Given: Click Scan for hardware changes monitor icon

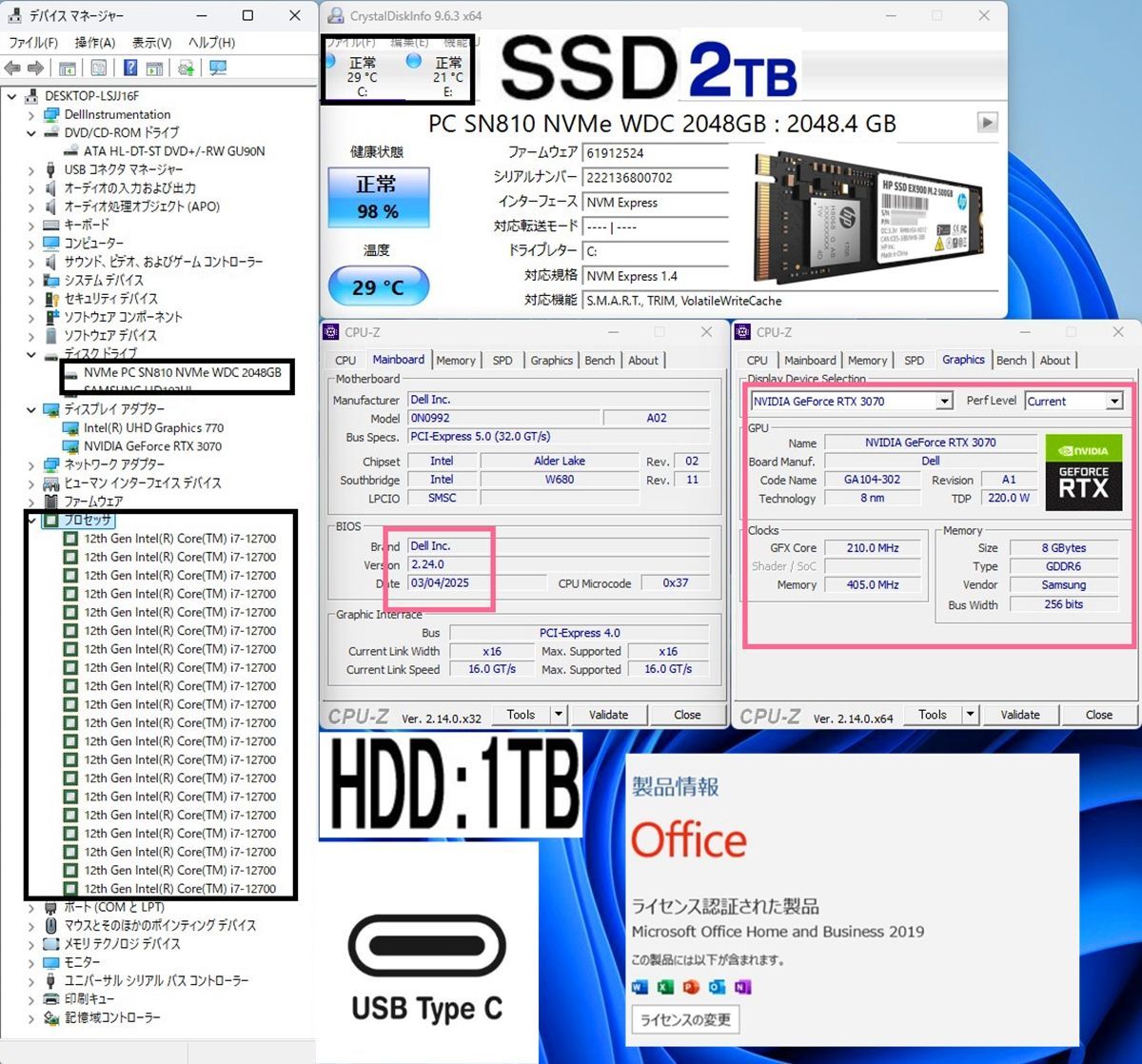Looking at the screenshot, I should click(218, 68).
